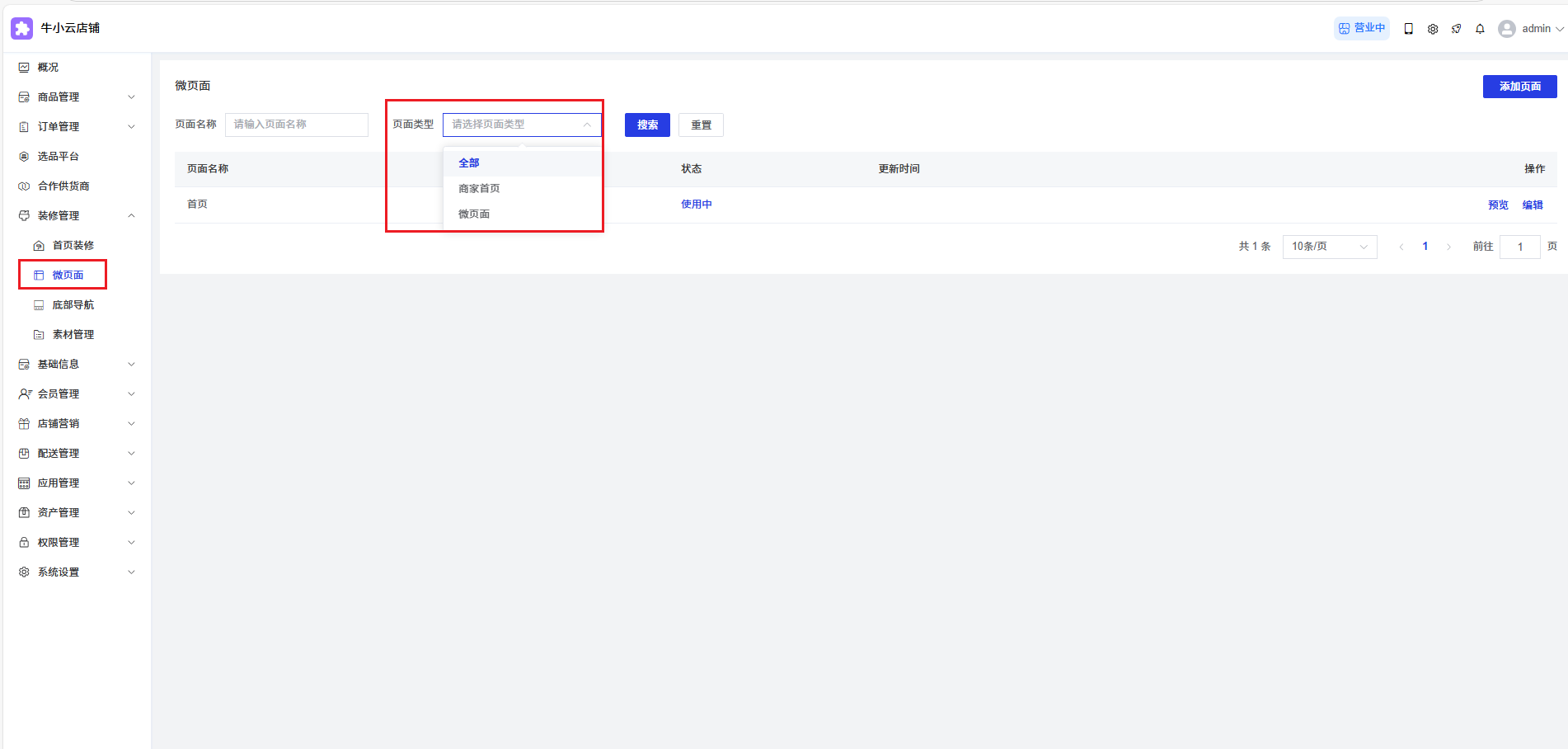Click the 牛小云店铺 purple logo icon
1568x749 pixels.
(21, 29)
